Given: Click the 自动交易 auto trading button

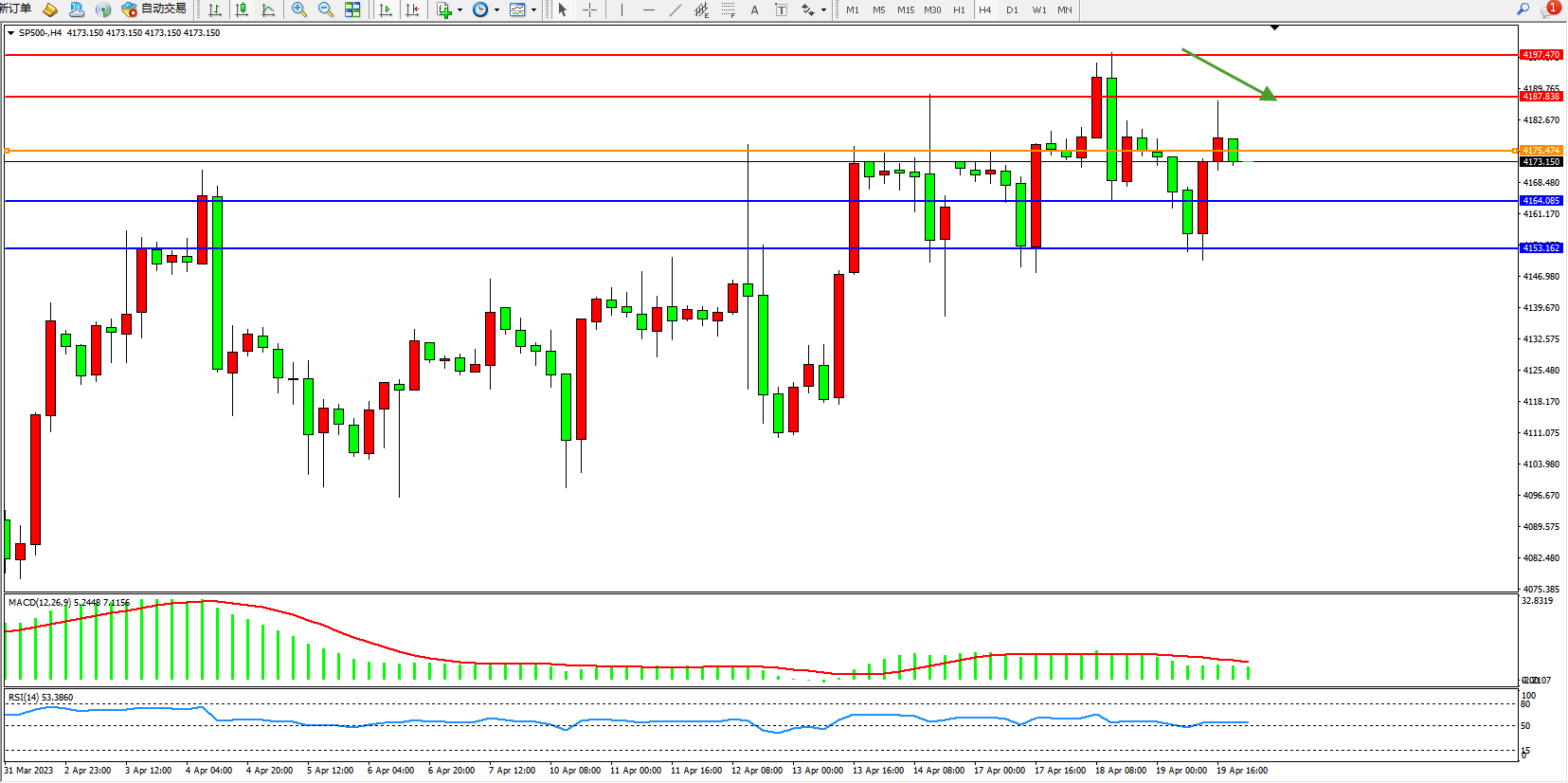Looking at the screenshot, I should coord(154,9).
